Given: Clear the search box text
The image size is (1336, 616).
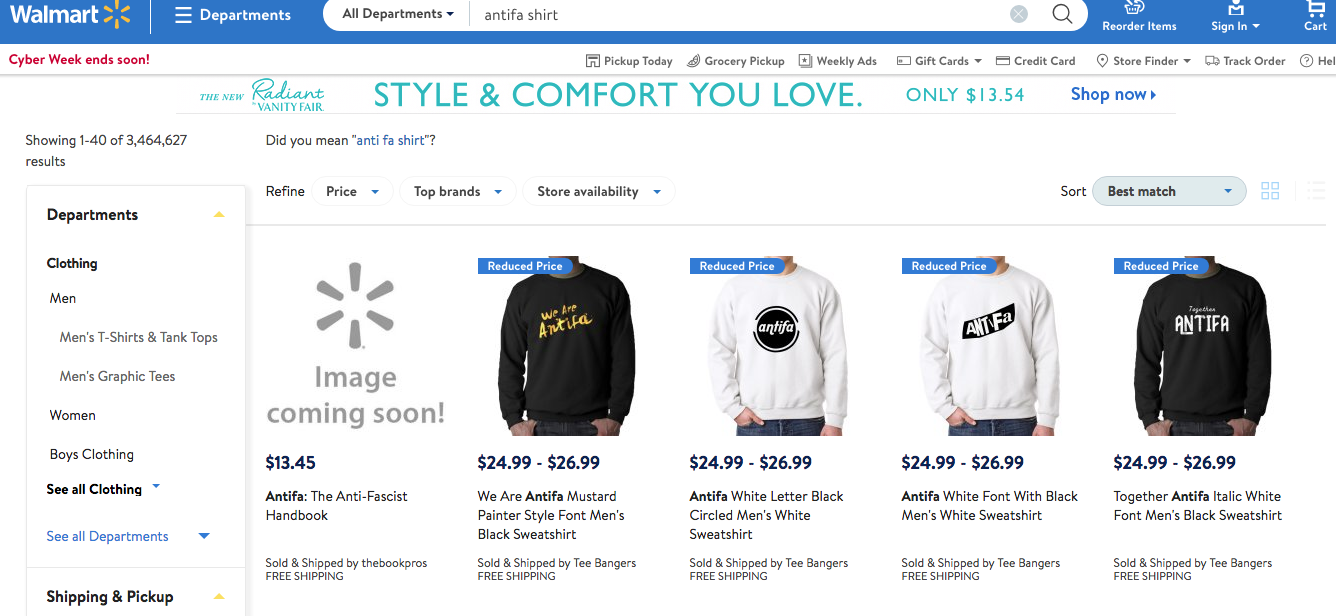Looking at the screenshot, I should tap(1018, 14).
